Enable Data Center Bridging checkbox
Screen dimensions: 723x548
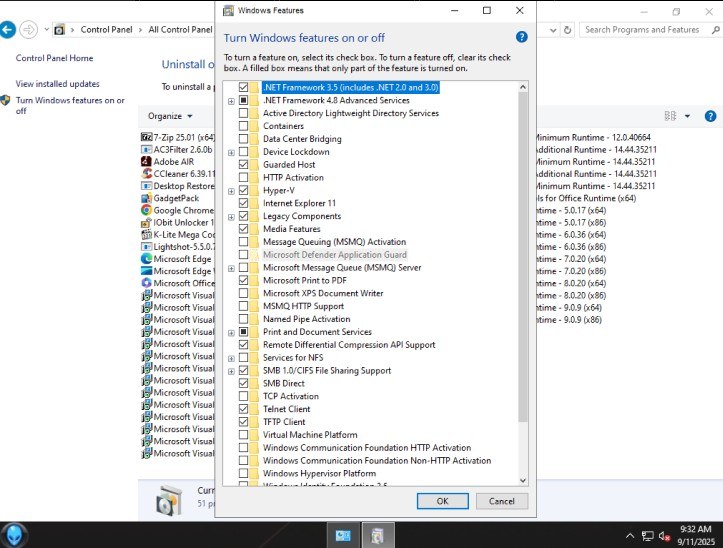[243, 139]
